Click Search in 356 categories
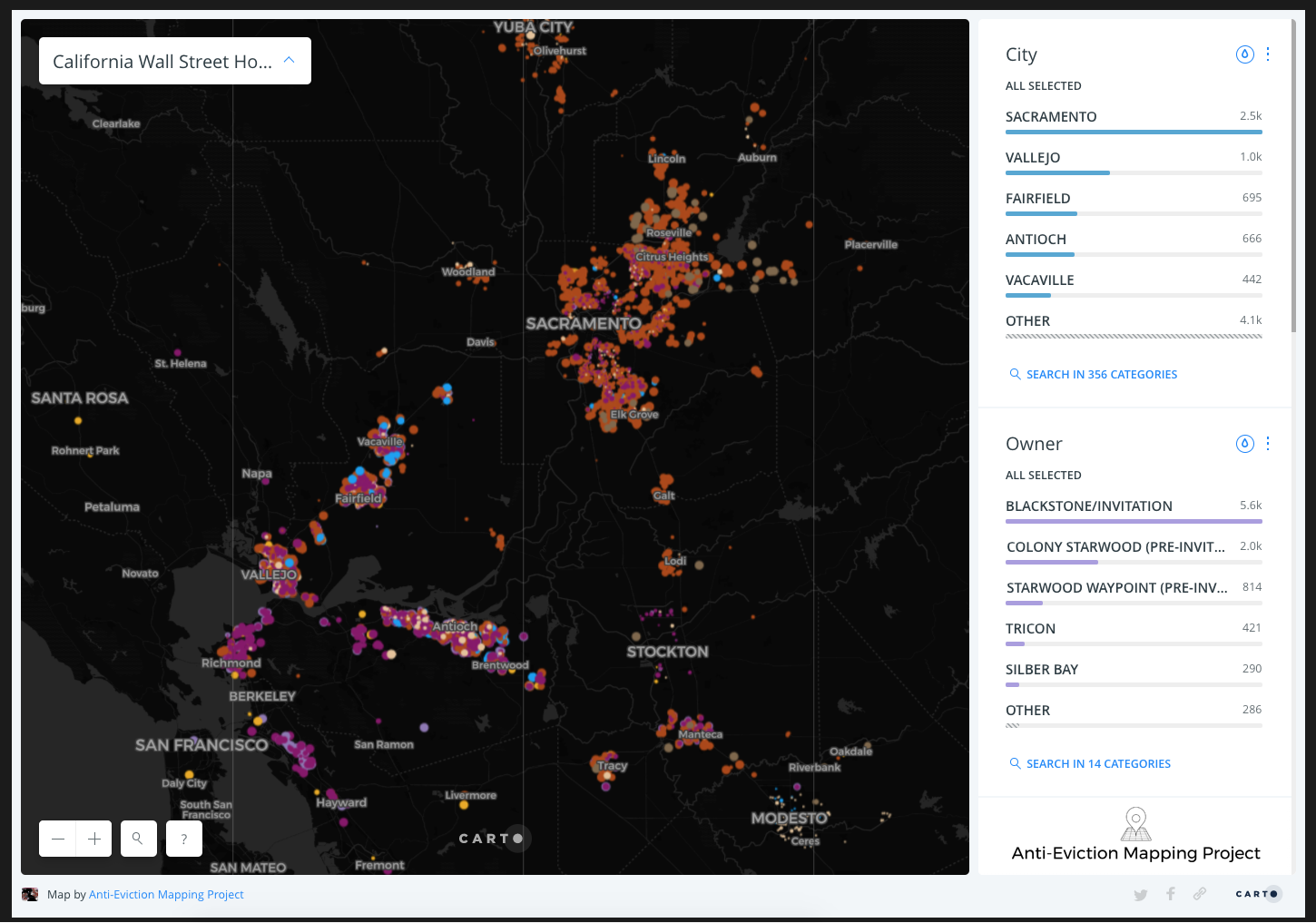 click(x=1101, y=374)
